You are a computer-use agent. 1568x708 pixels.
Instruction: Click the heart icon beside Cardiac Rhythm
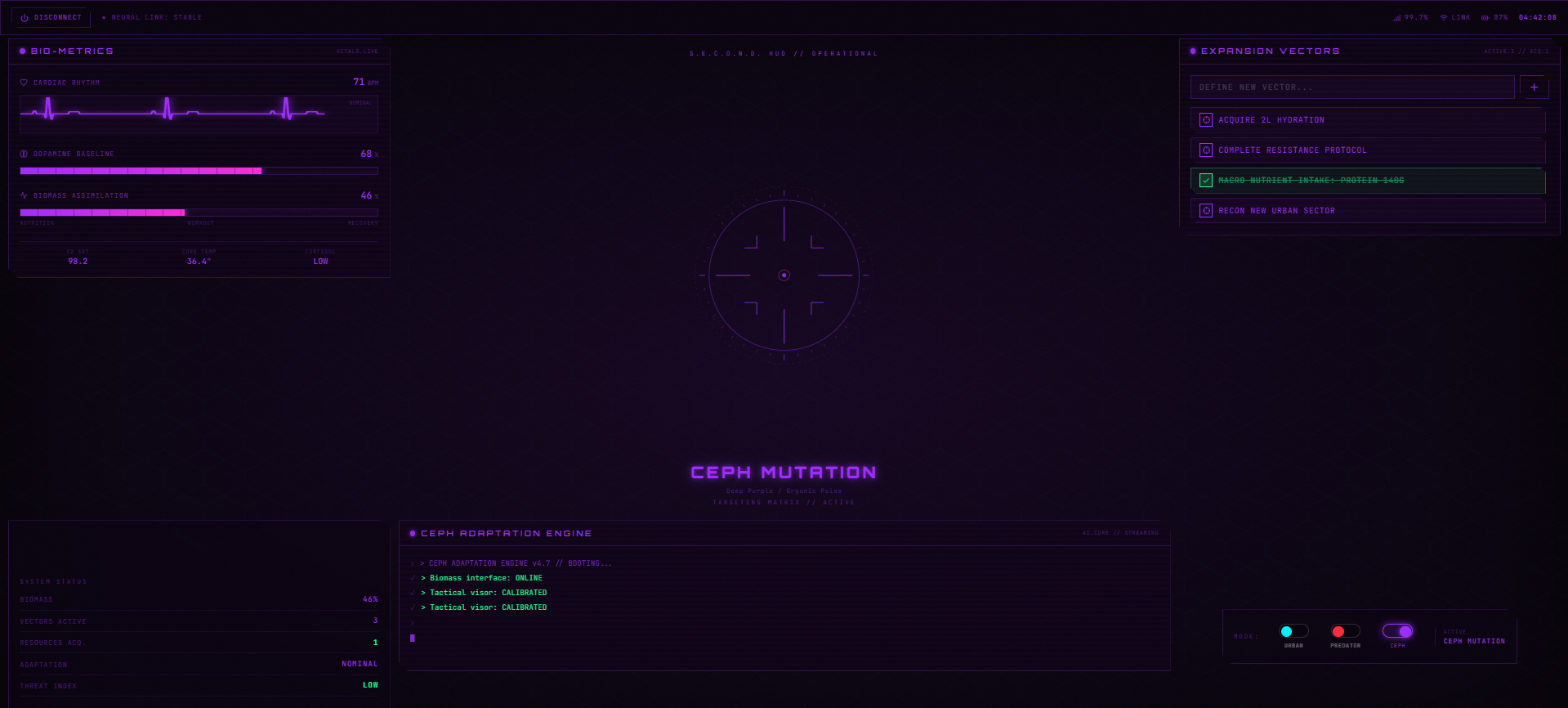coord(24,83)
